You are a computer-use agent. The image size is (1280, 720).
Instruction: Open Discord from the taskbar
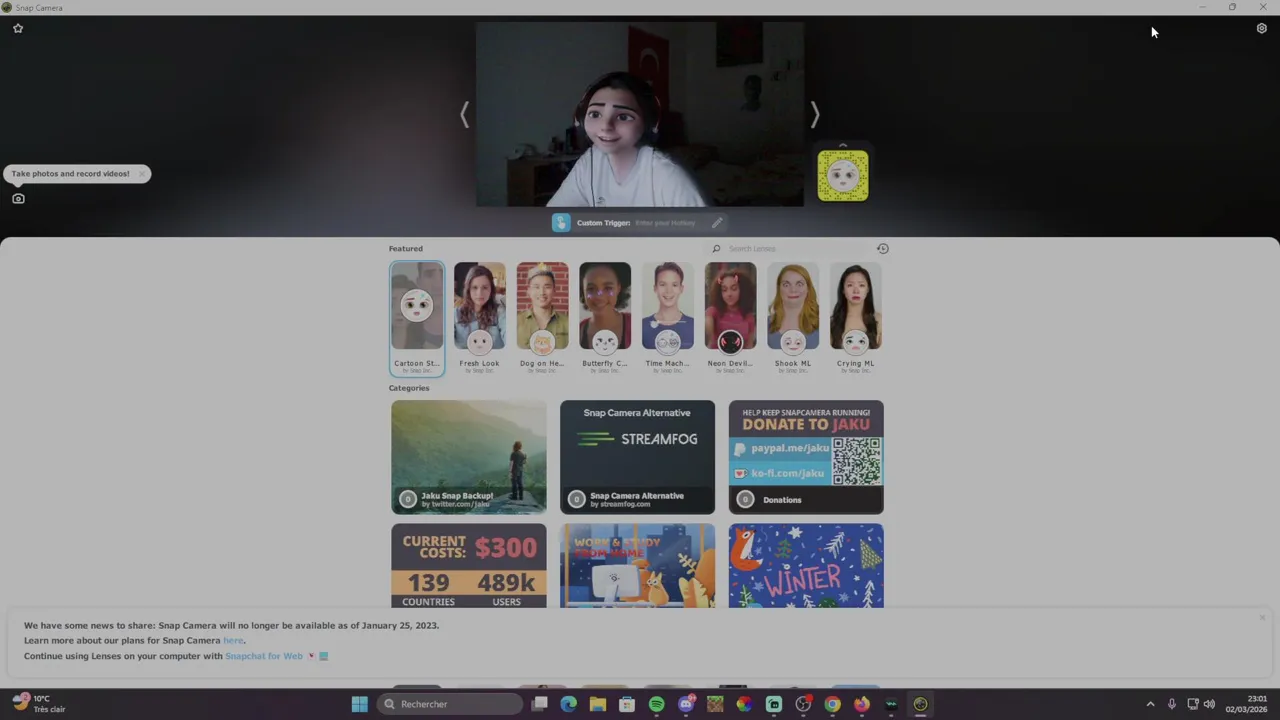click(686, 704)
